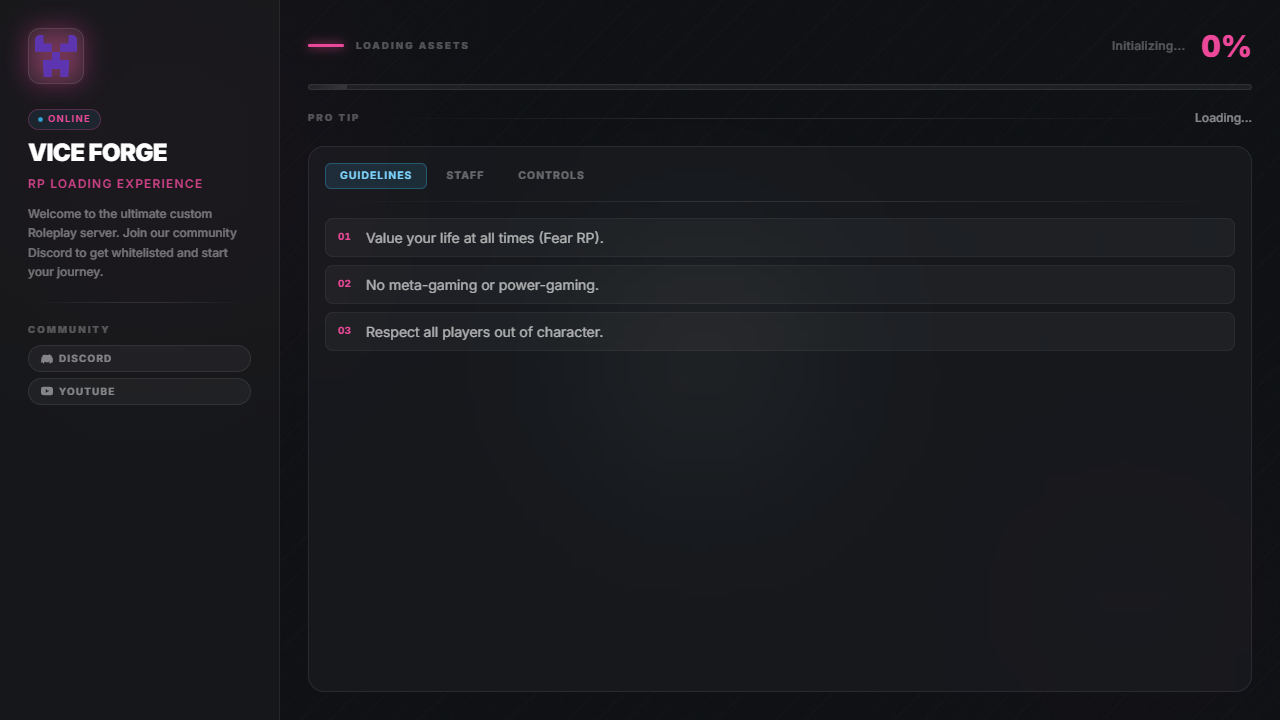Click the LOADING ASSETS label
This screenshot has width=1280, height=720.
412,46
